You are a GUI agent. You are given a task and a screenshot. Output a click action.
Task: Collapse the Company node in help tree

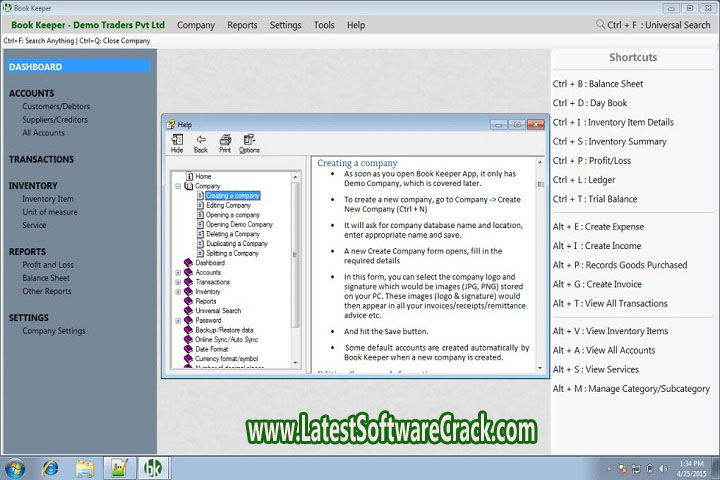(x=178, y=186)
